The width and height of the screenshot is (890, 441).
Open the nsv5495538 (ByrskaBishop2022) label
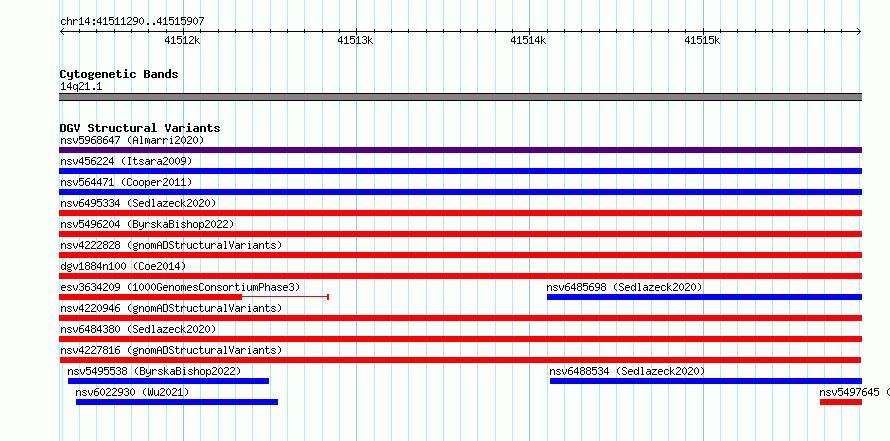154,371
